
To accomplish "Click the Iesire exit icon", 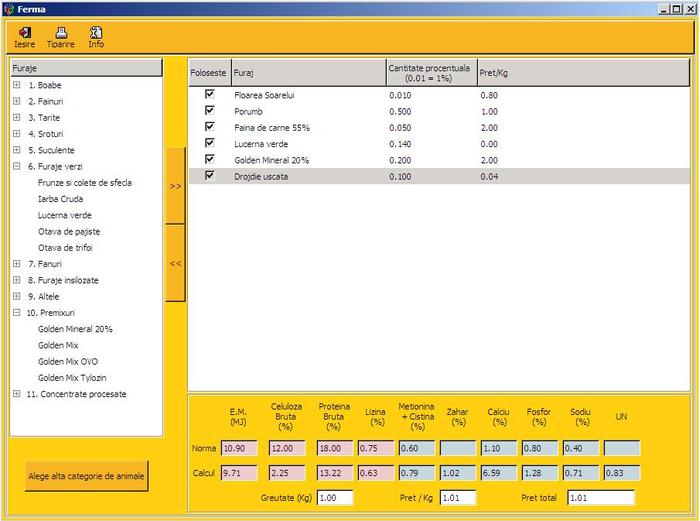I will click(25, 33).
